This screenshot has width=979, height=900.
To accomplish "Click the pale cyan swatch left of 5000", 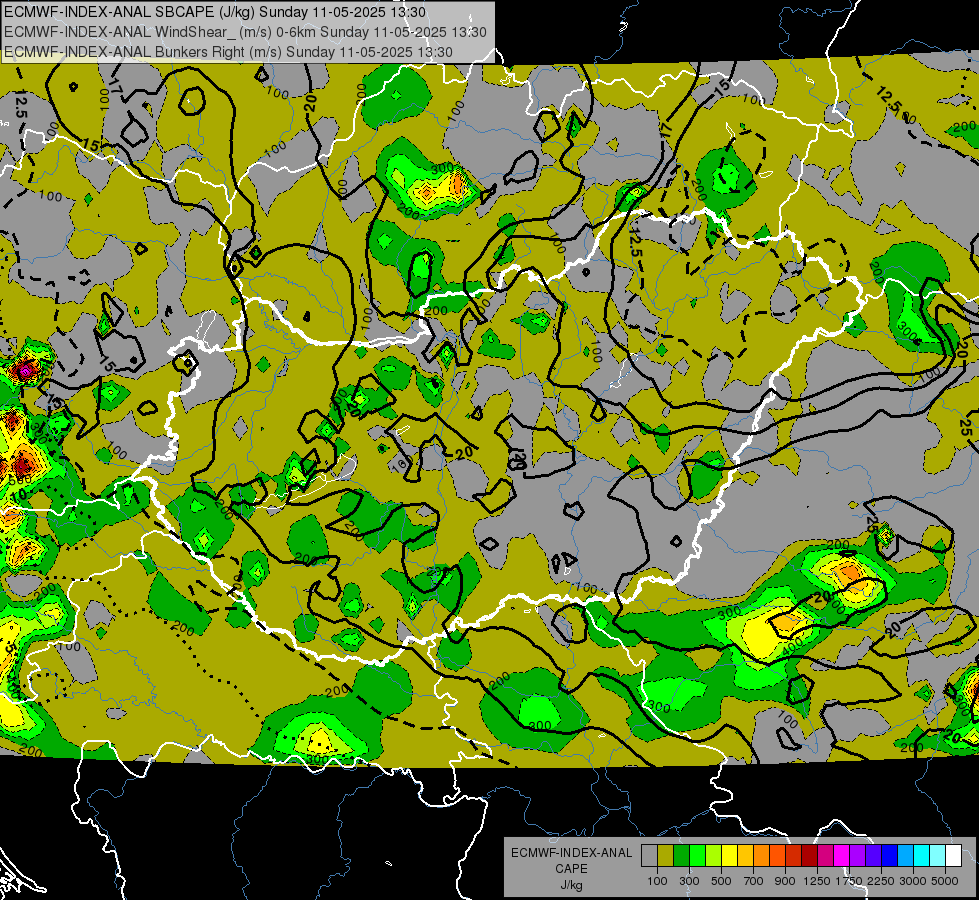I will pyautogui.click(x=937, y=856).
